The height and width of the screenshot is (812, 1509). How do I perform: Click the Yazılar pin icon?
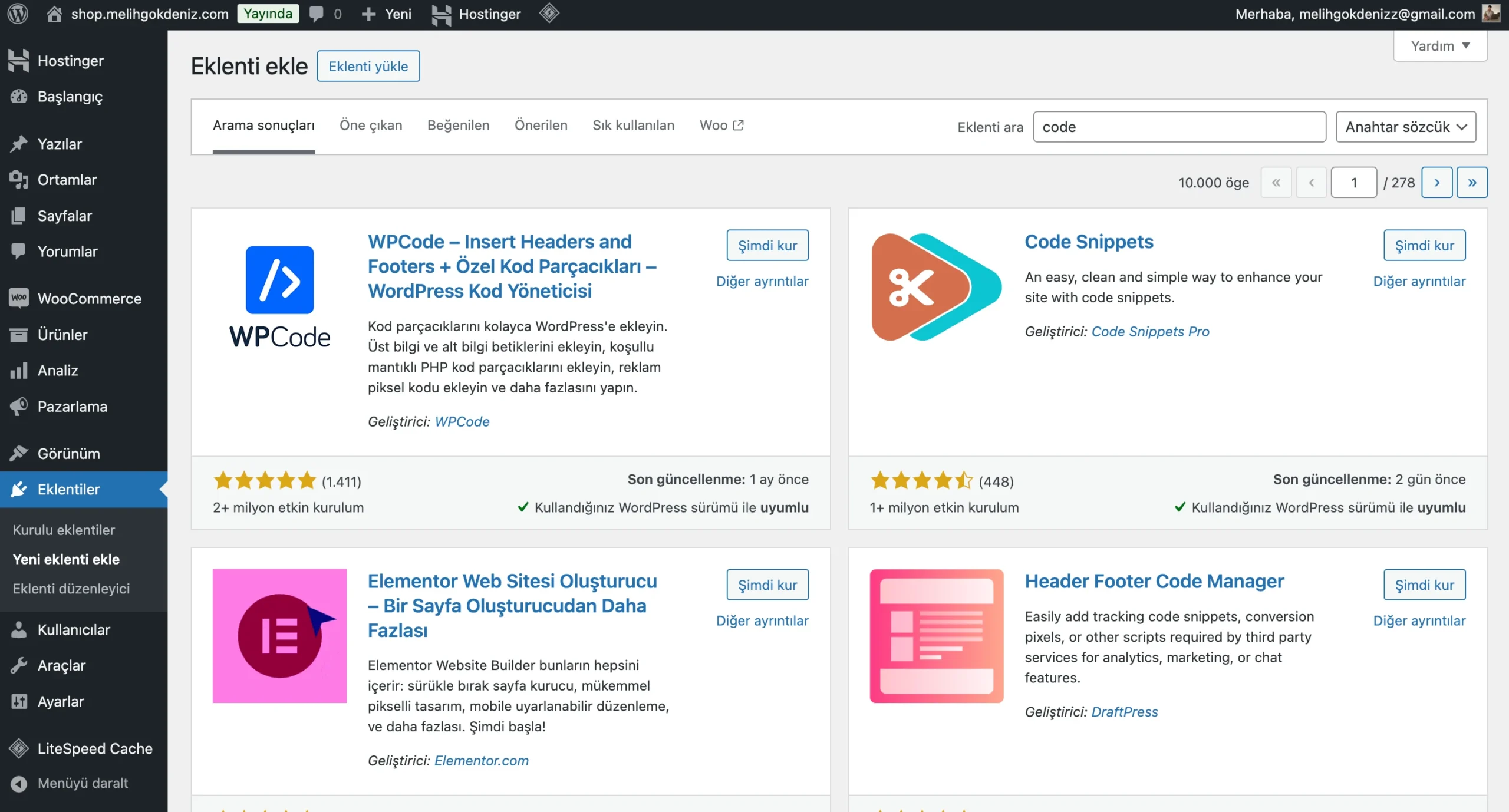[x=19, y=144]
